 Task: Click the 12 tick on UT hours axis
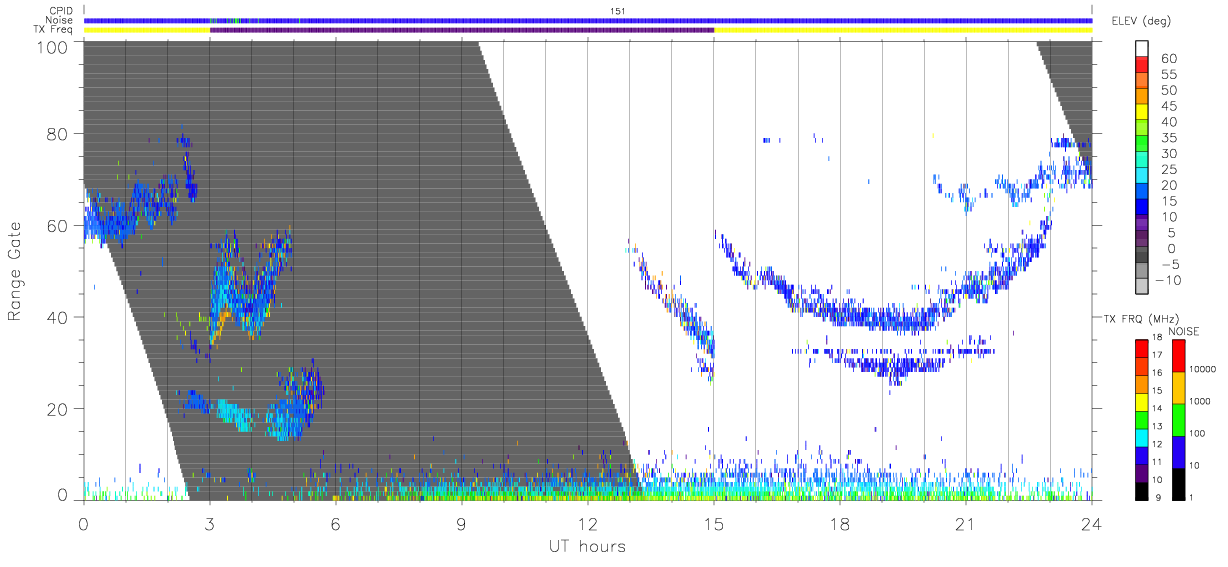(588, 523)
